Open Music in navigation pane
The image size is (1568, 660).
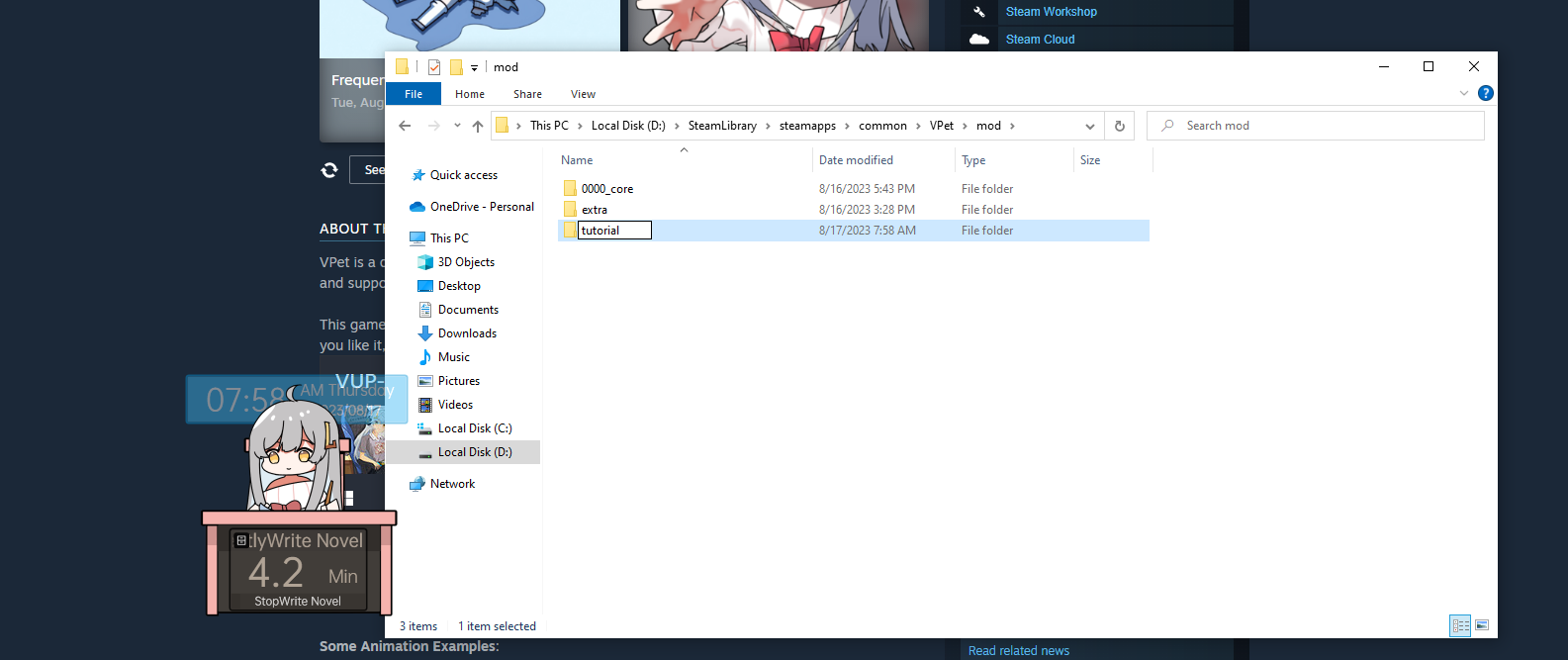click(454, 357)
